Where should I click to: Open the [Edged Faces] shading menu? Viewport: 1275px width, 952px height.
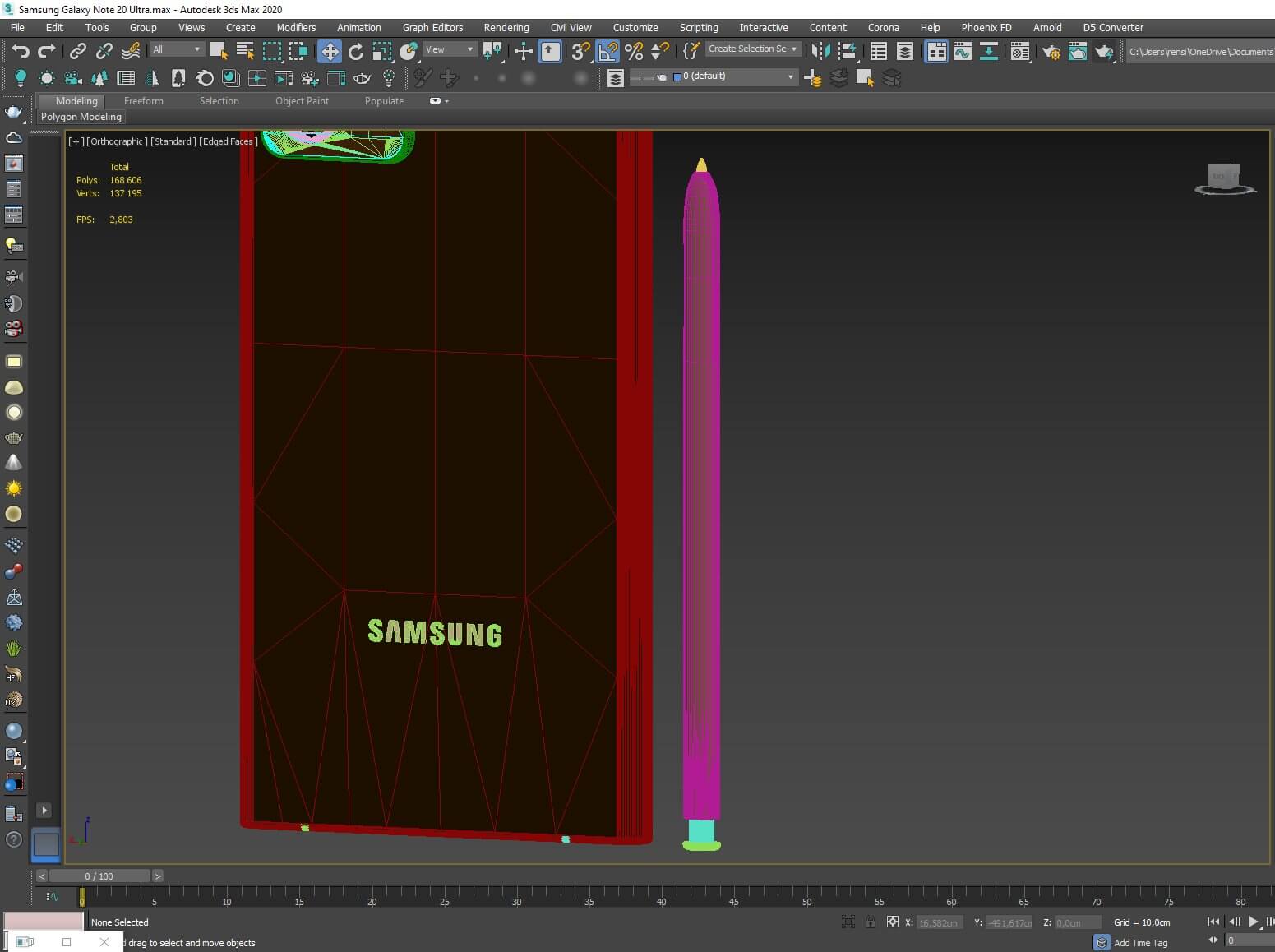coord(229,141)
